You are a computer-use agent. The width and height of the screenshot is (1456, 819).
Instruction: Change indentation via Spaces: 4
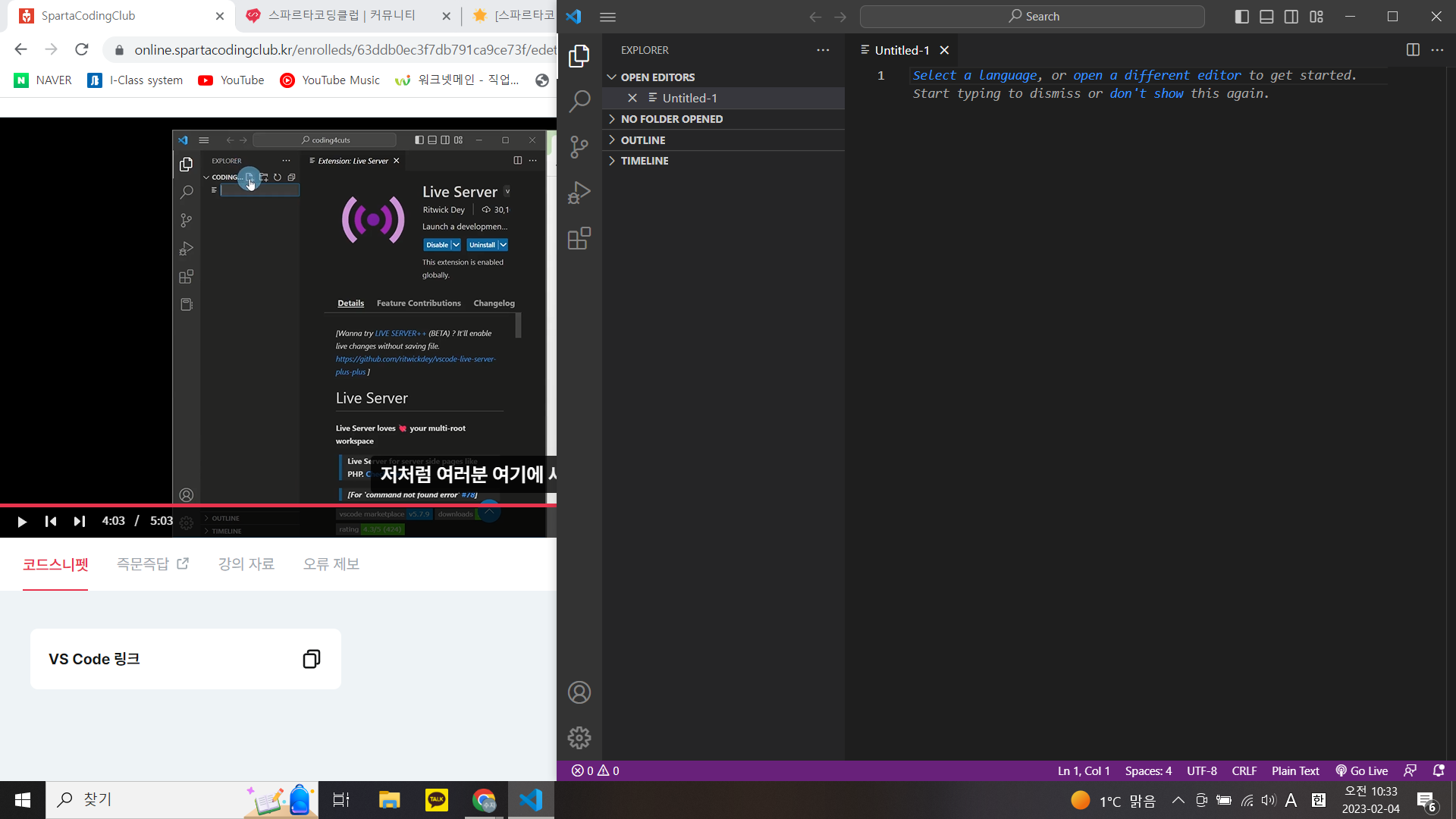point(1148,770)
